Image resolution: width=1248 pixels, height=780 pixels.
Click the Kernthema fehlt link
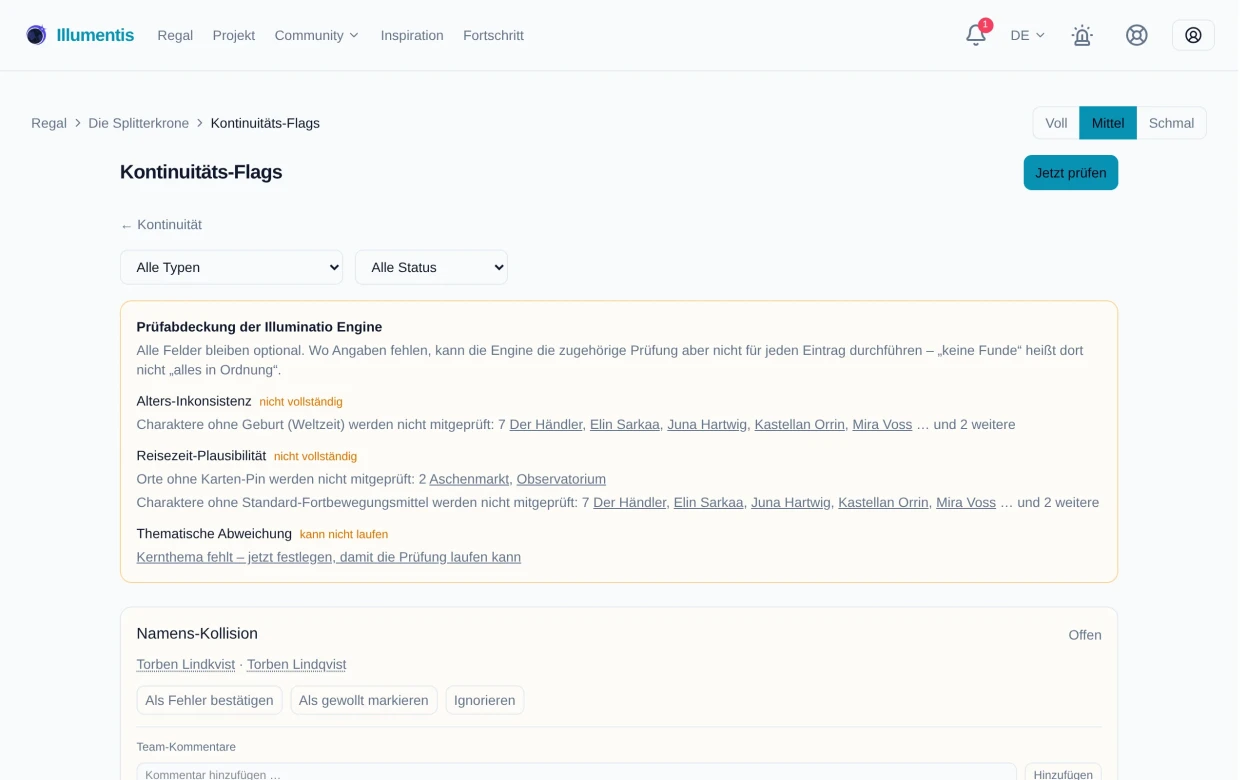tap(328, 557)
